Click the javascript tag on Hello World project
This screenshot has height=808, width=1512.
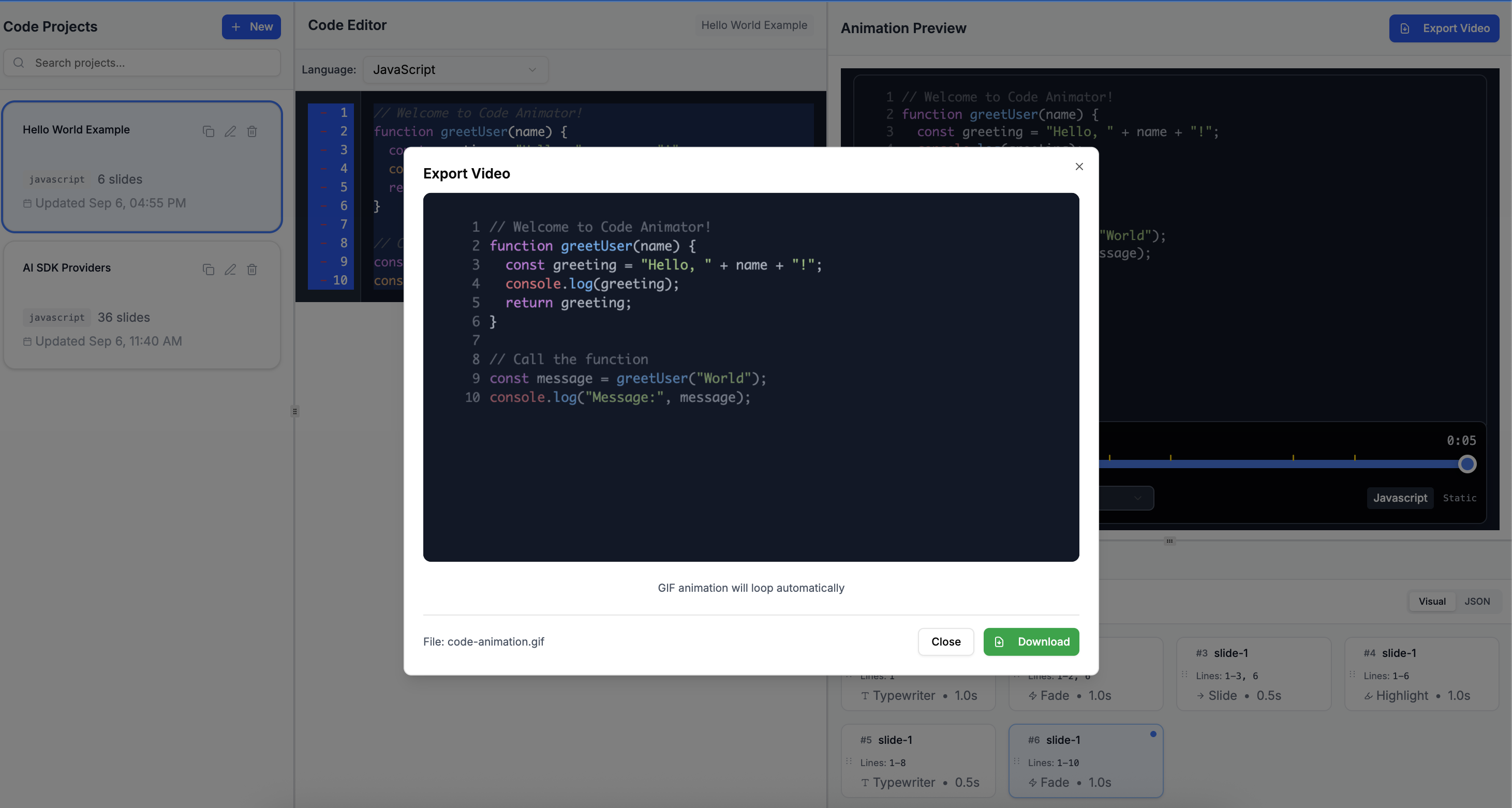(56, 179)
